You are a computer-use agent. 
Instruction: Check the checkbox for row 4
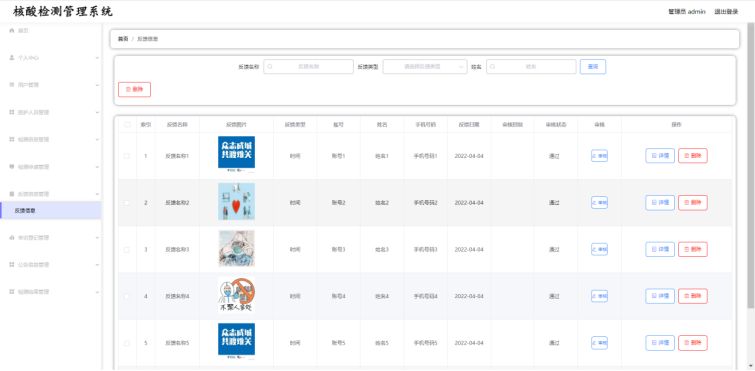click(127, 296)
